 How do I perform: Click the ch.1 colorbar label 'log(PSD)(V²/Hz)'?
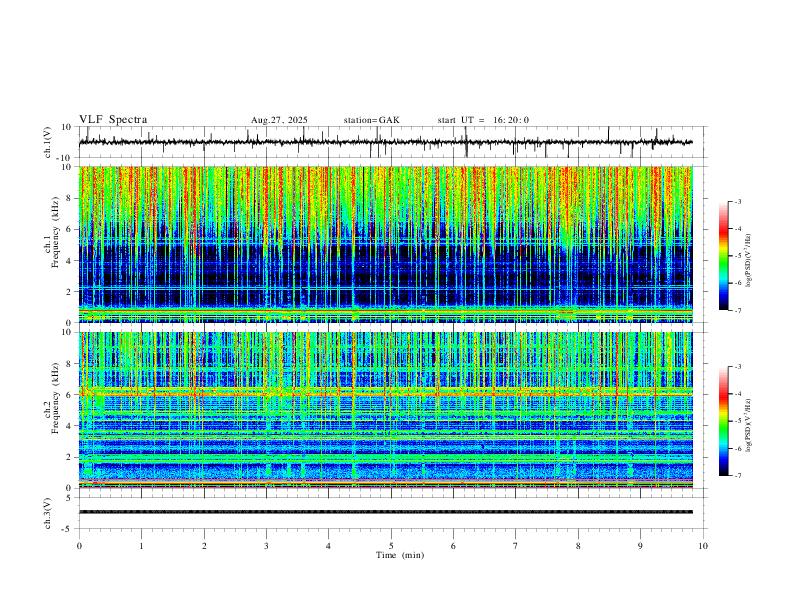(x=748, y=261)
